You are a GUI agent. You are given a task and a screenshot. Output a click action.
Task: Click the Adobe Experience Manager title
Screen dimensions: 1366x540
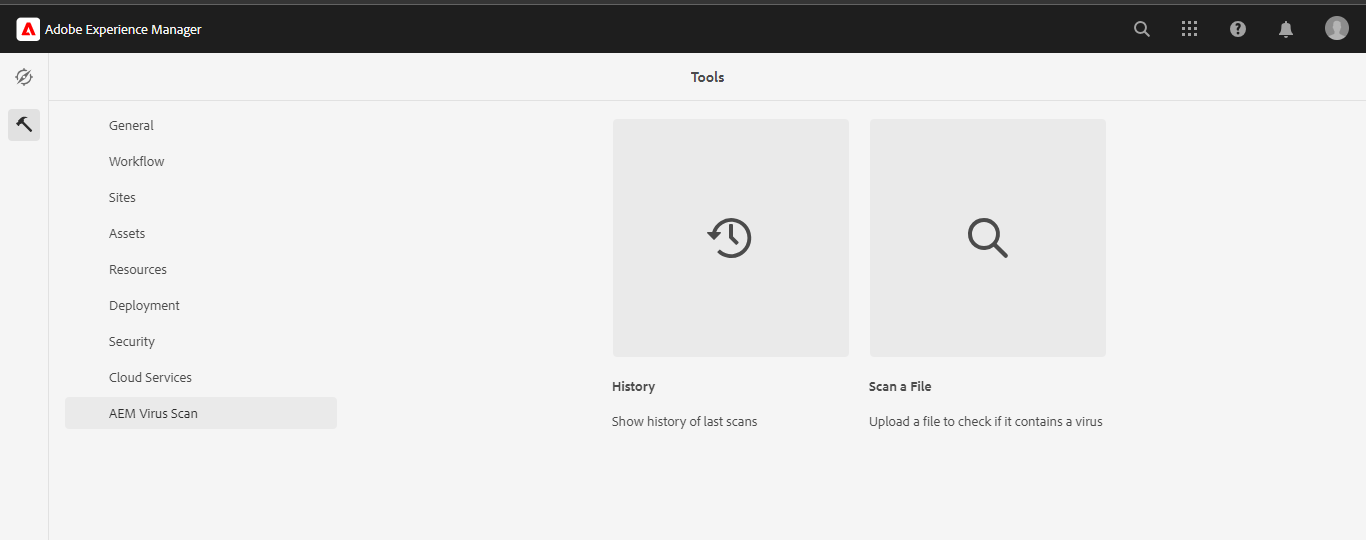123,29
